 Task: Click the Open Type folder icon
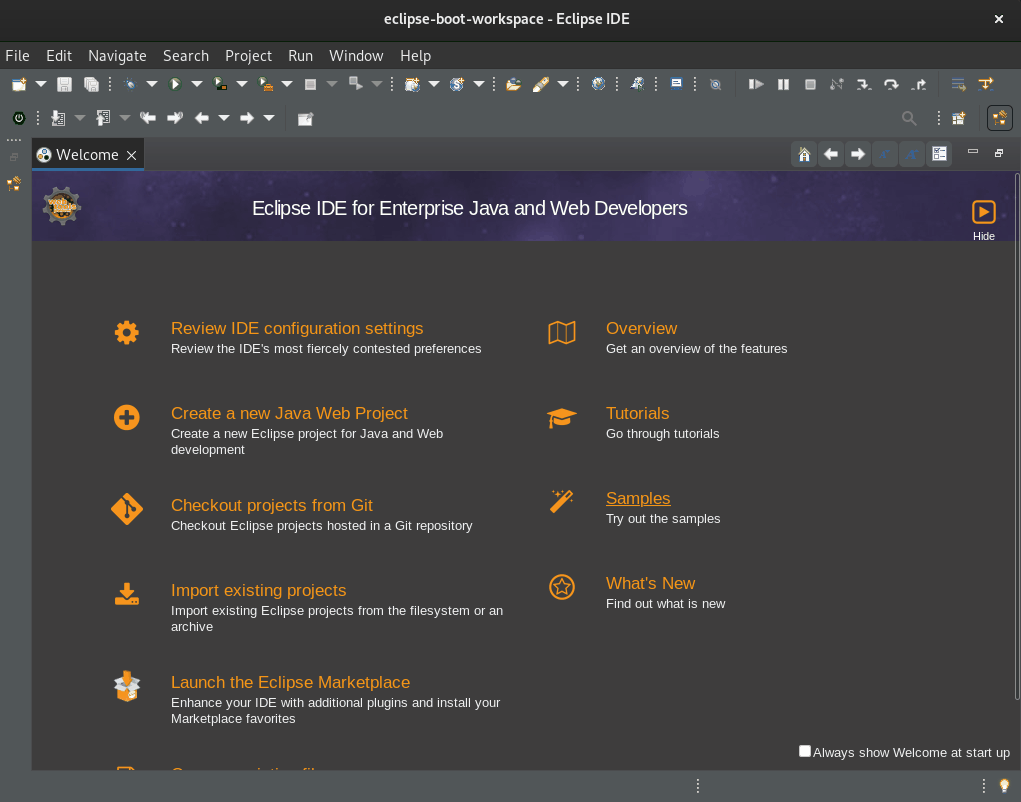(x=513, y=84)
